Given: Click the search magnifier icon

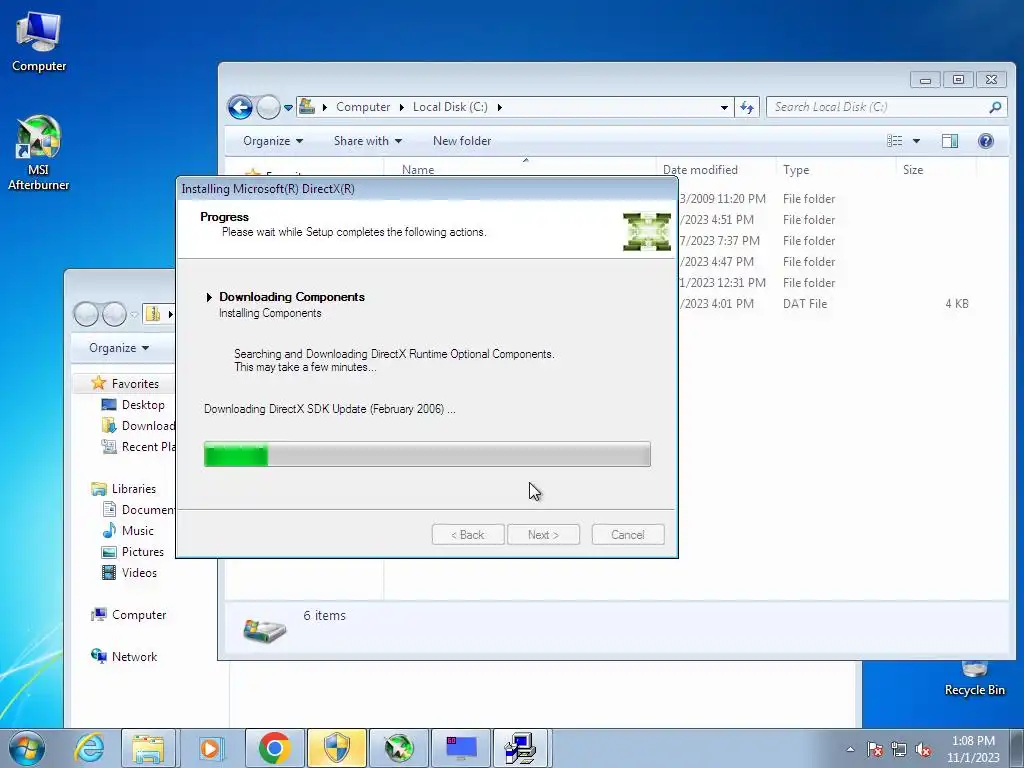Looking at the screenshot, I should click(995, 107).
